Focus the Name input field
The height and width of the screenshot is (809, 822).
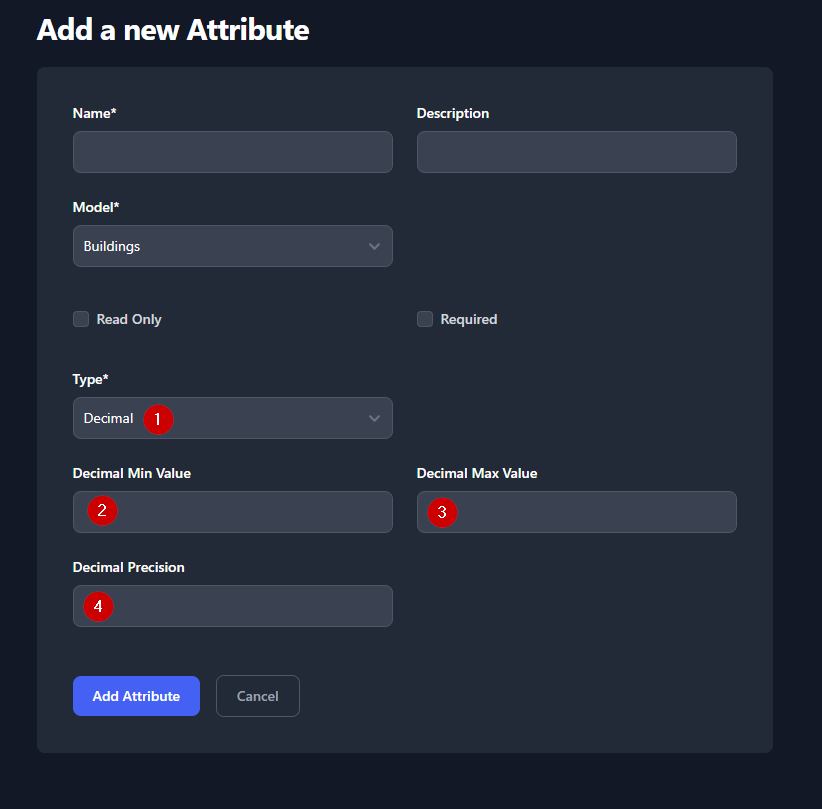(232, 152)
